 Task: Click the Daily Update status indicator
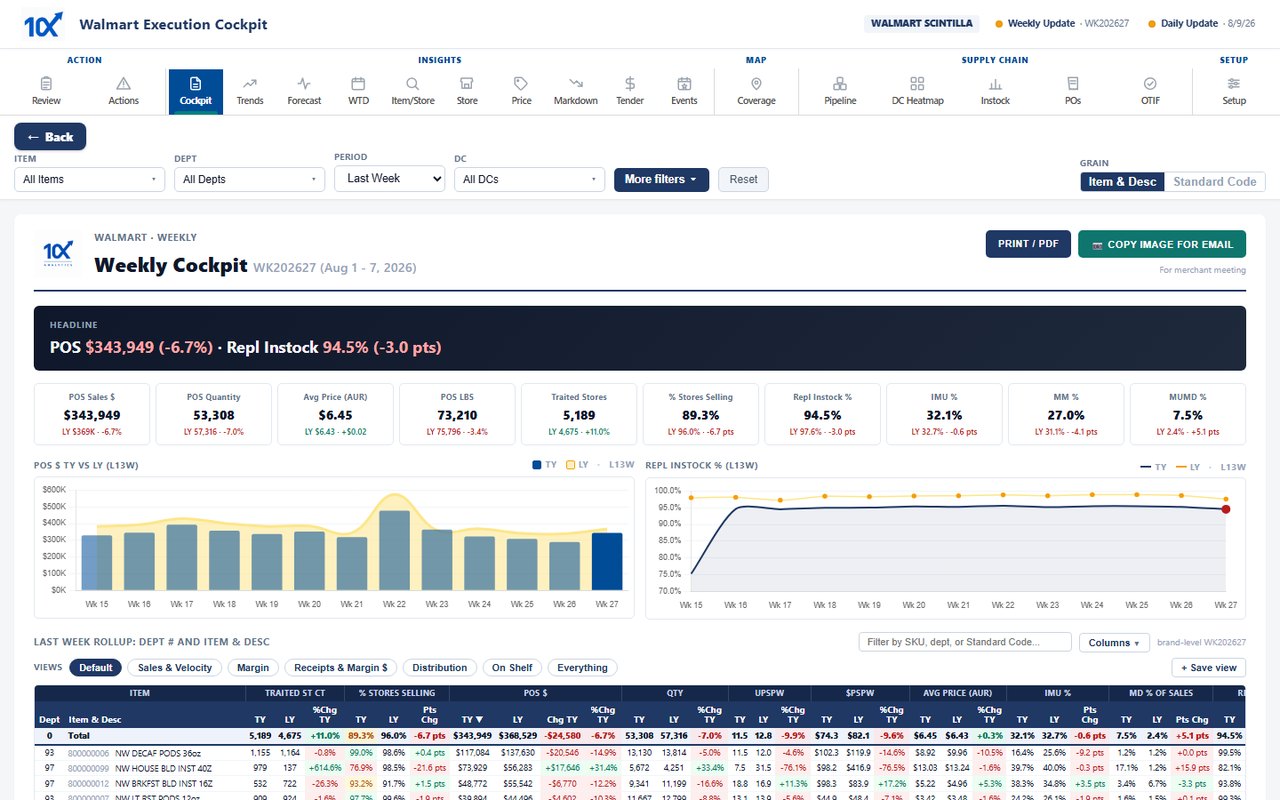pyautogui.click(x=1203, y=23)
